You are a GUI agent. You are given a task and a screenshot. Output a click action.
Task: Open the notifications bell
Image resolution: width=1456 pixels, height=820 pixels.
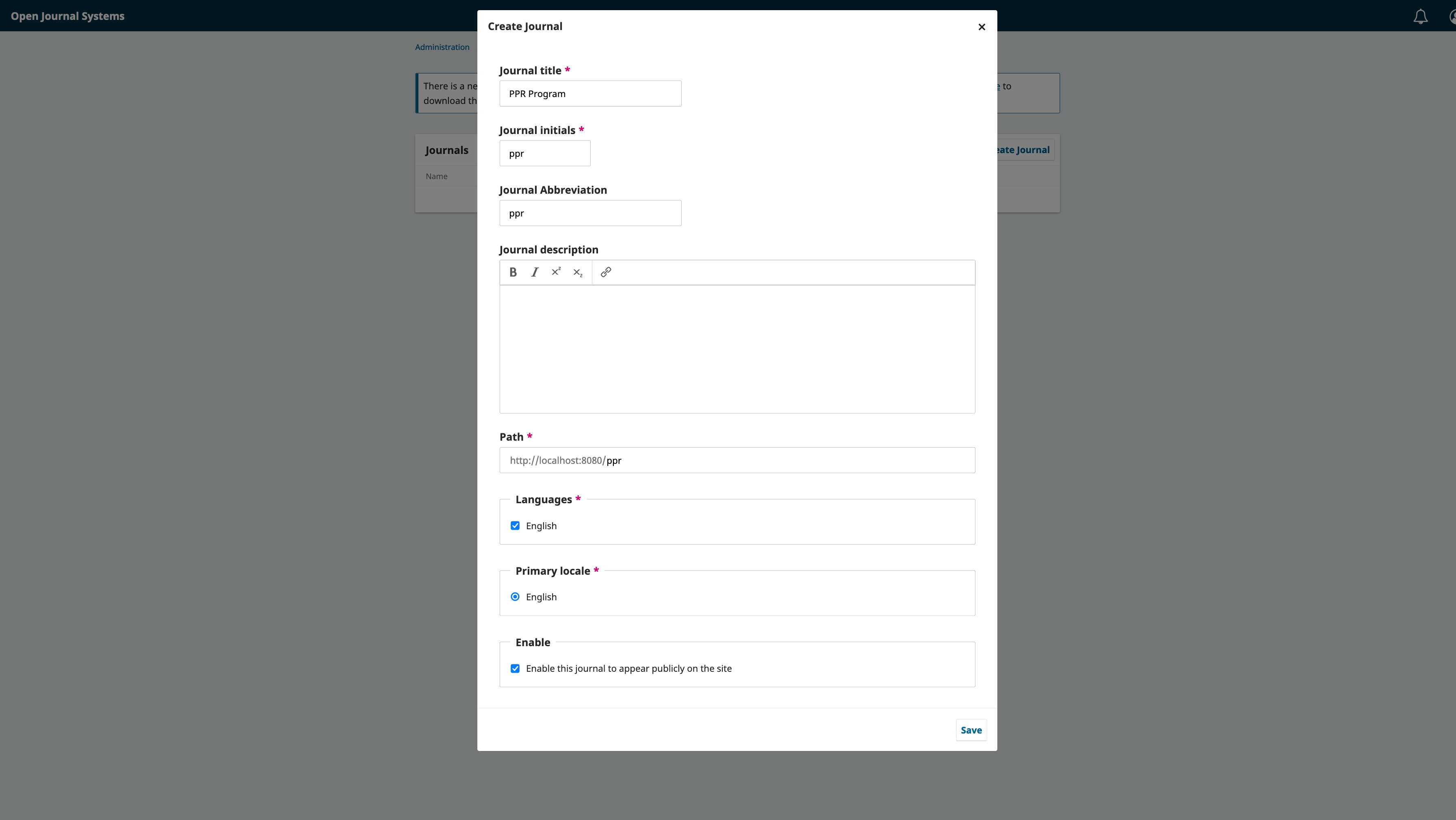point(1420,16)
